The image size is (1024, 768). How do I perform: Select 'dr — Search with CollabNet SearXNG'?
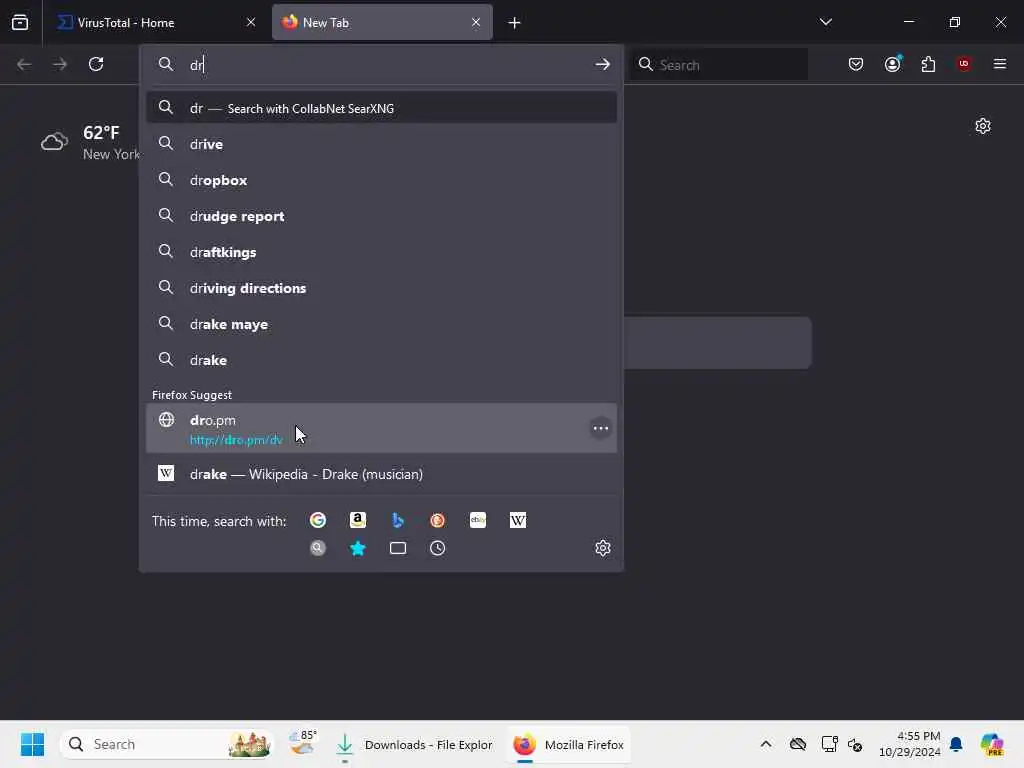click(381, 108)
